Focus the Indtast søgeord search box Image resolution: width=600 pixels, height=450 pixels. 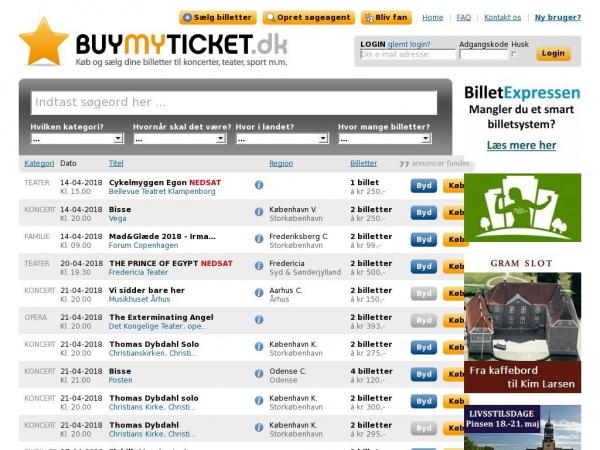click(234, 103)
